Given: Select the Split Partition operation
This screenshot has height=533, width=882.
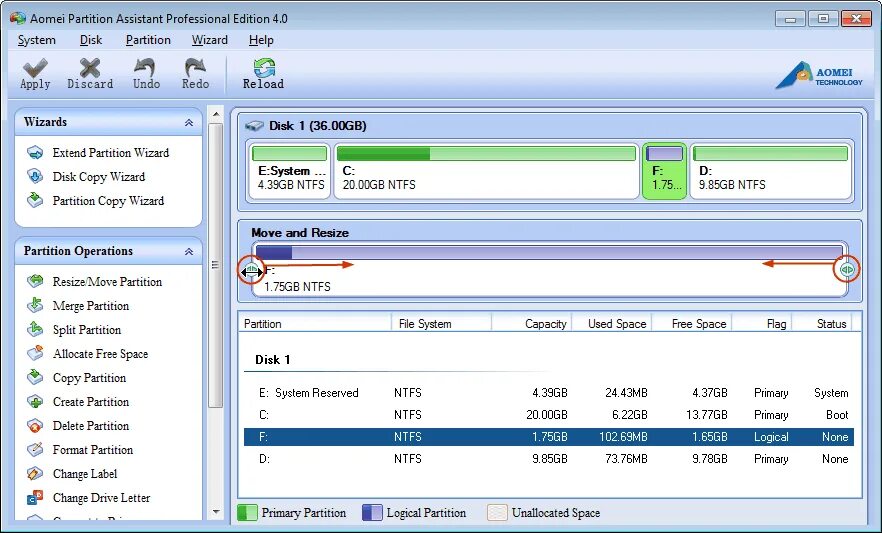Looking at the screenshot, I should coord(87,330).
